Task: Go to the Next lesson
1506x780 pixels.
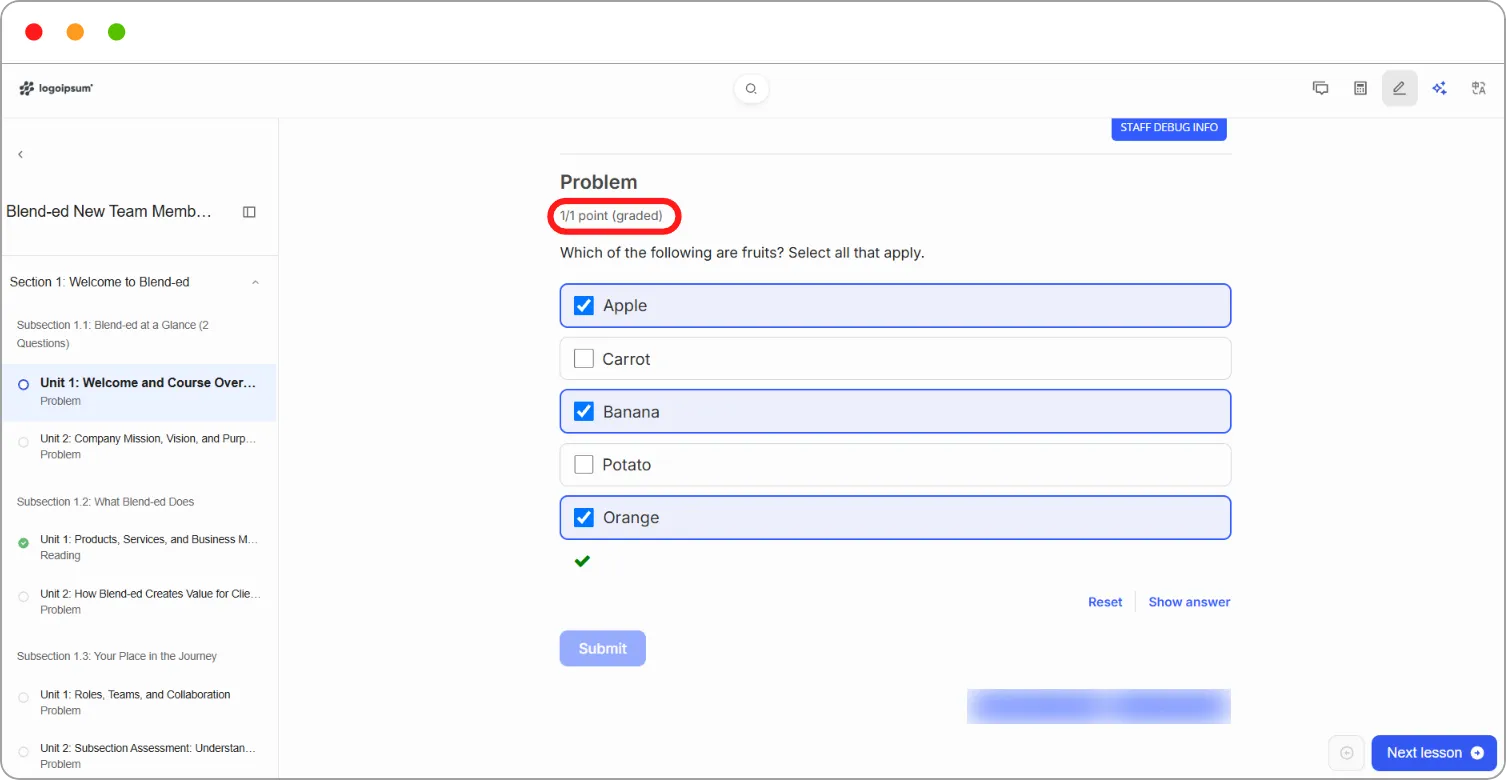Action: click(x=1434, y=753)
